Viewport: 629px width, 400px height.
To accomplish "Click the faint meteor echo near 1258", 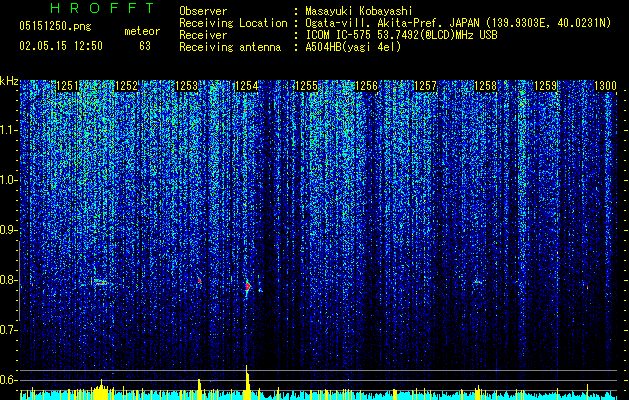I will coord(477,282).
